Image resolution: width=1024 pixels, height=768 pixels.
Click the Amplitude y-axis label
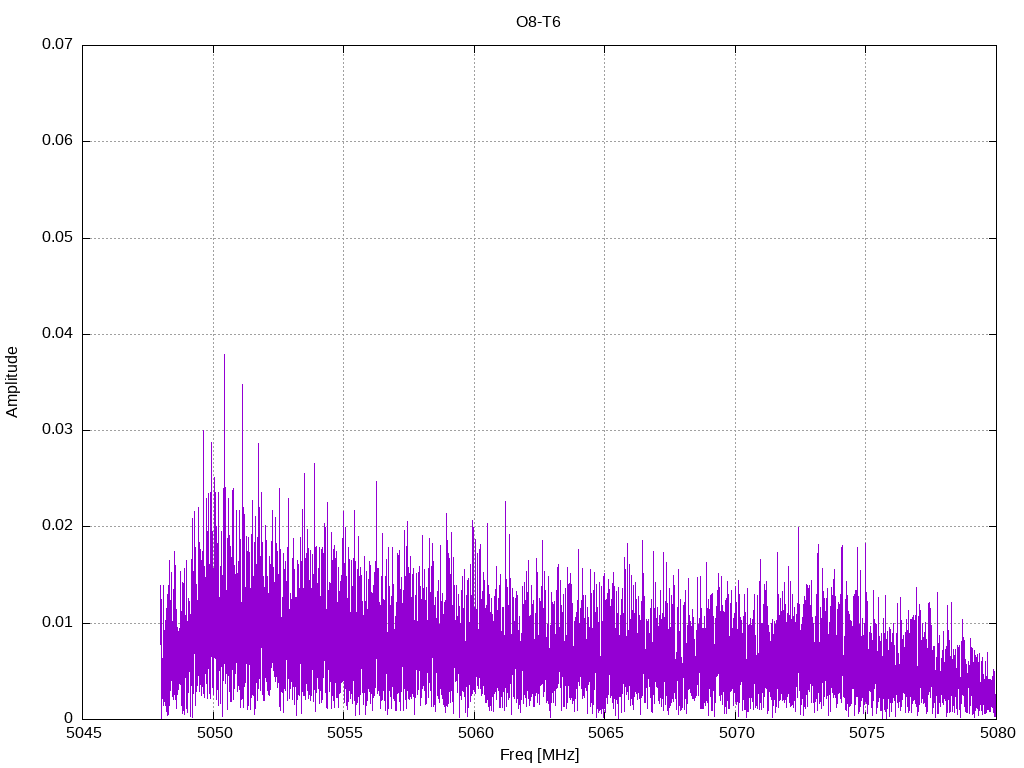[12, 381]
